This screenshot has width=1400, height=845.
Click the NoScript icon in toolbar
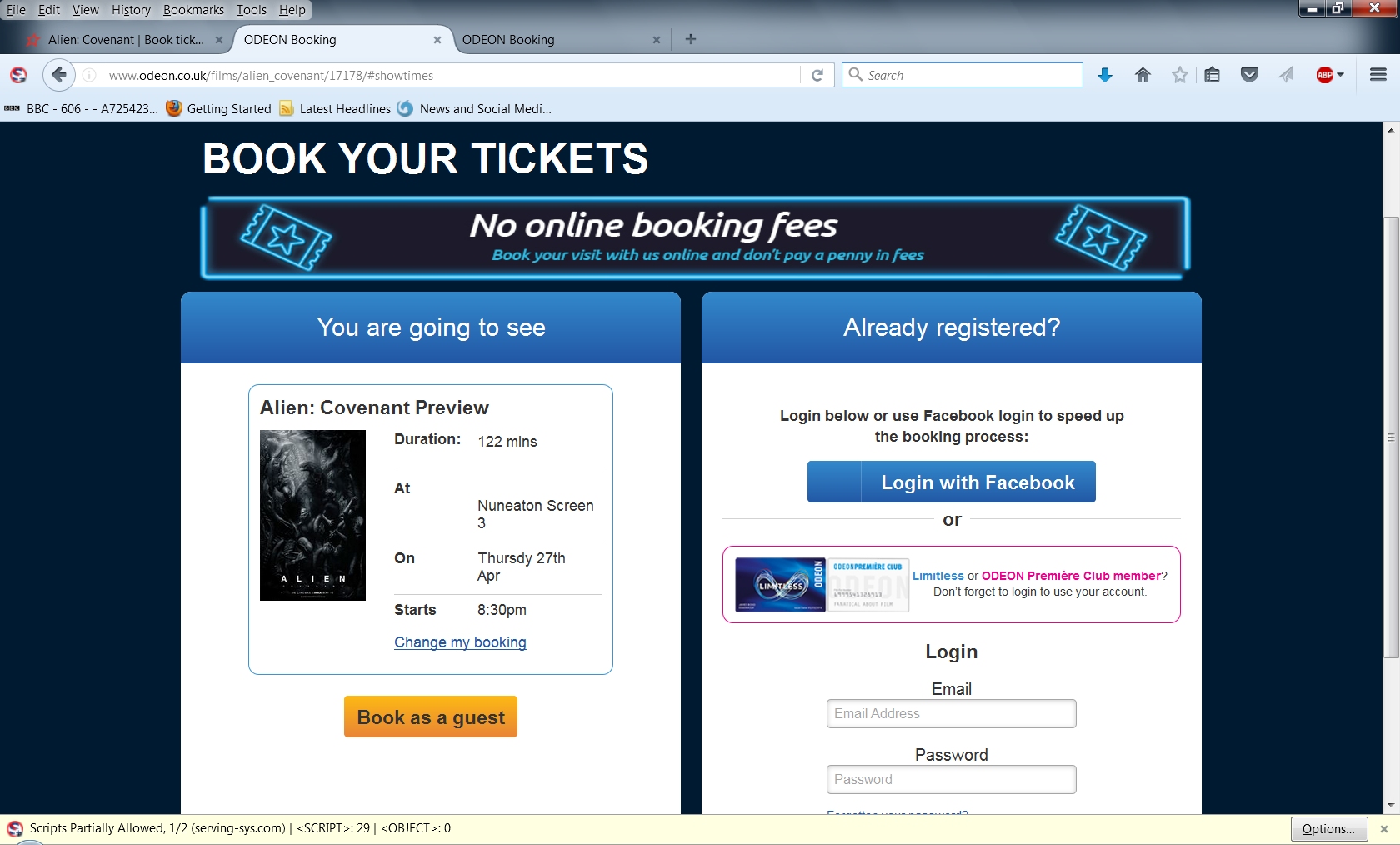coord(18,76)
